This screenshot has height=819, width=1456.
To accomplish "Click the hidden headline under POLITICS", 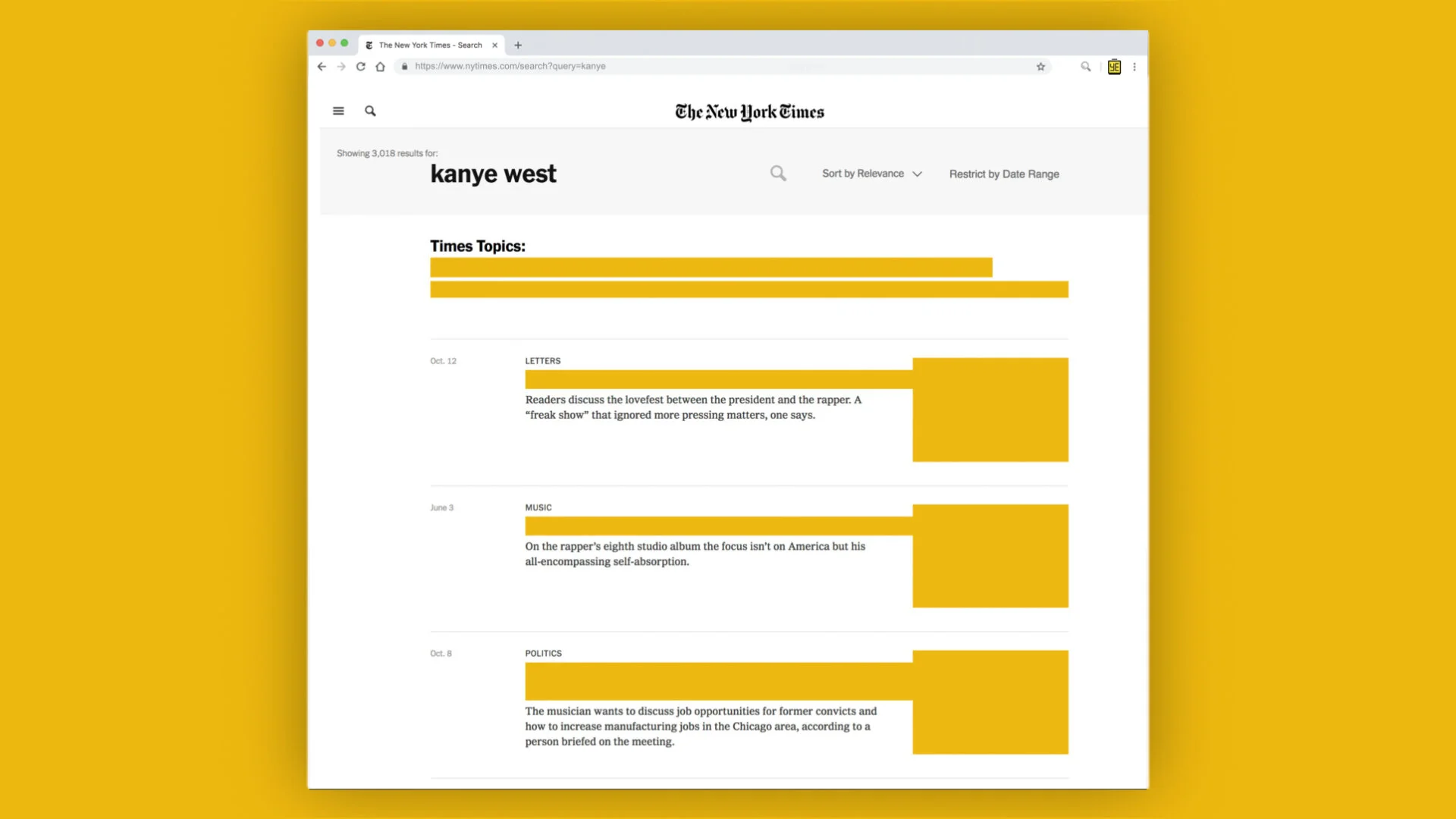I will 719,681.
